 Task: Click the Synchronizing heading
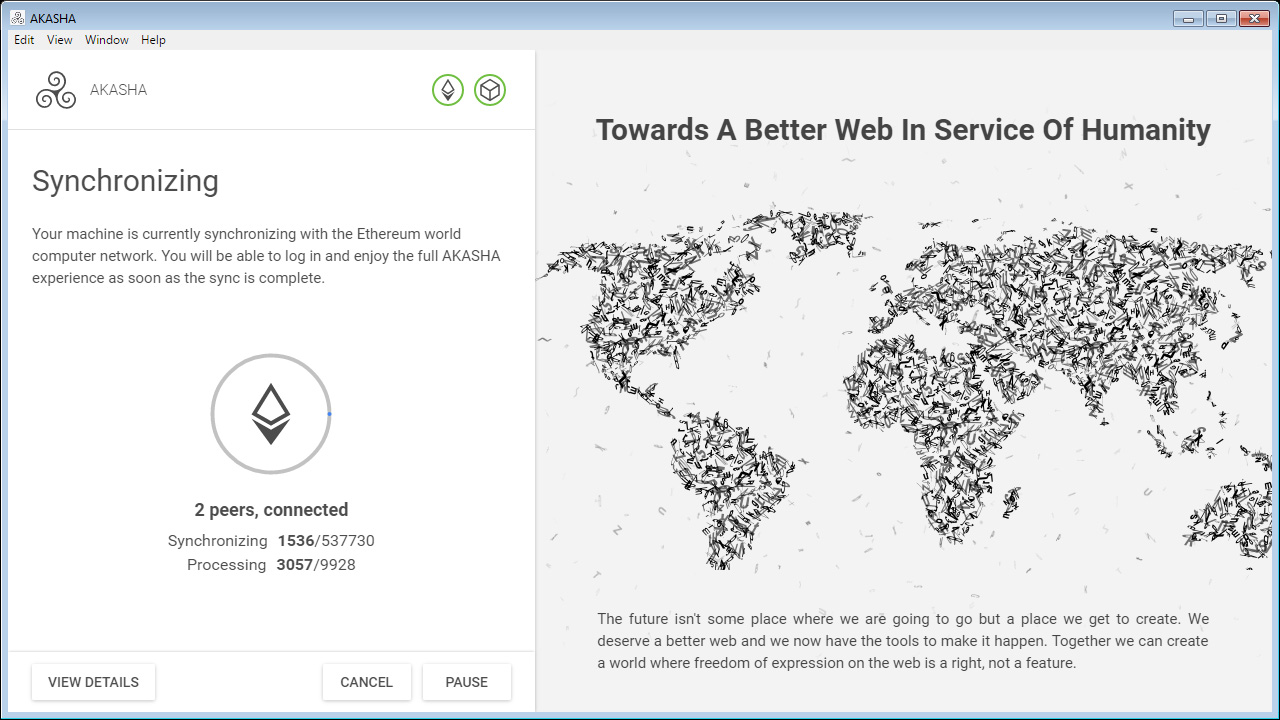[125, 181]
